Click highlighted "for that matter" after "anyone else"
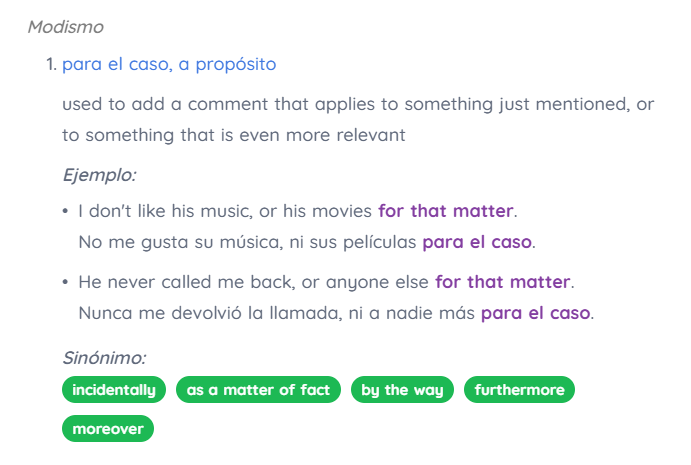 tap(502, 282)
